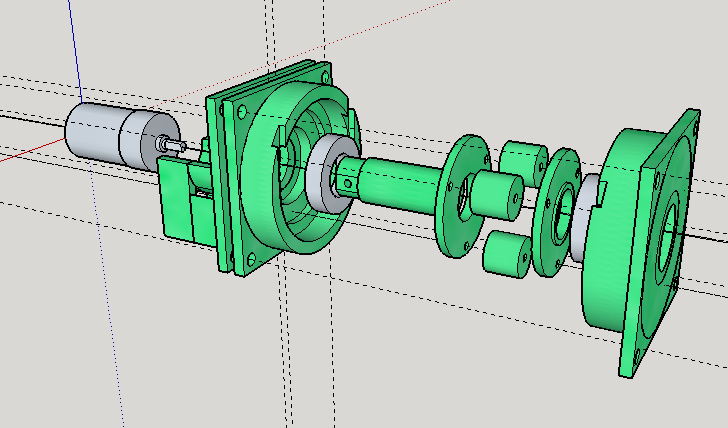Image resolution: width=728 pixels, height=428 pixels.
Task: Select the upper small green roller
Action: [522, 160]
